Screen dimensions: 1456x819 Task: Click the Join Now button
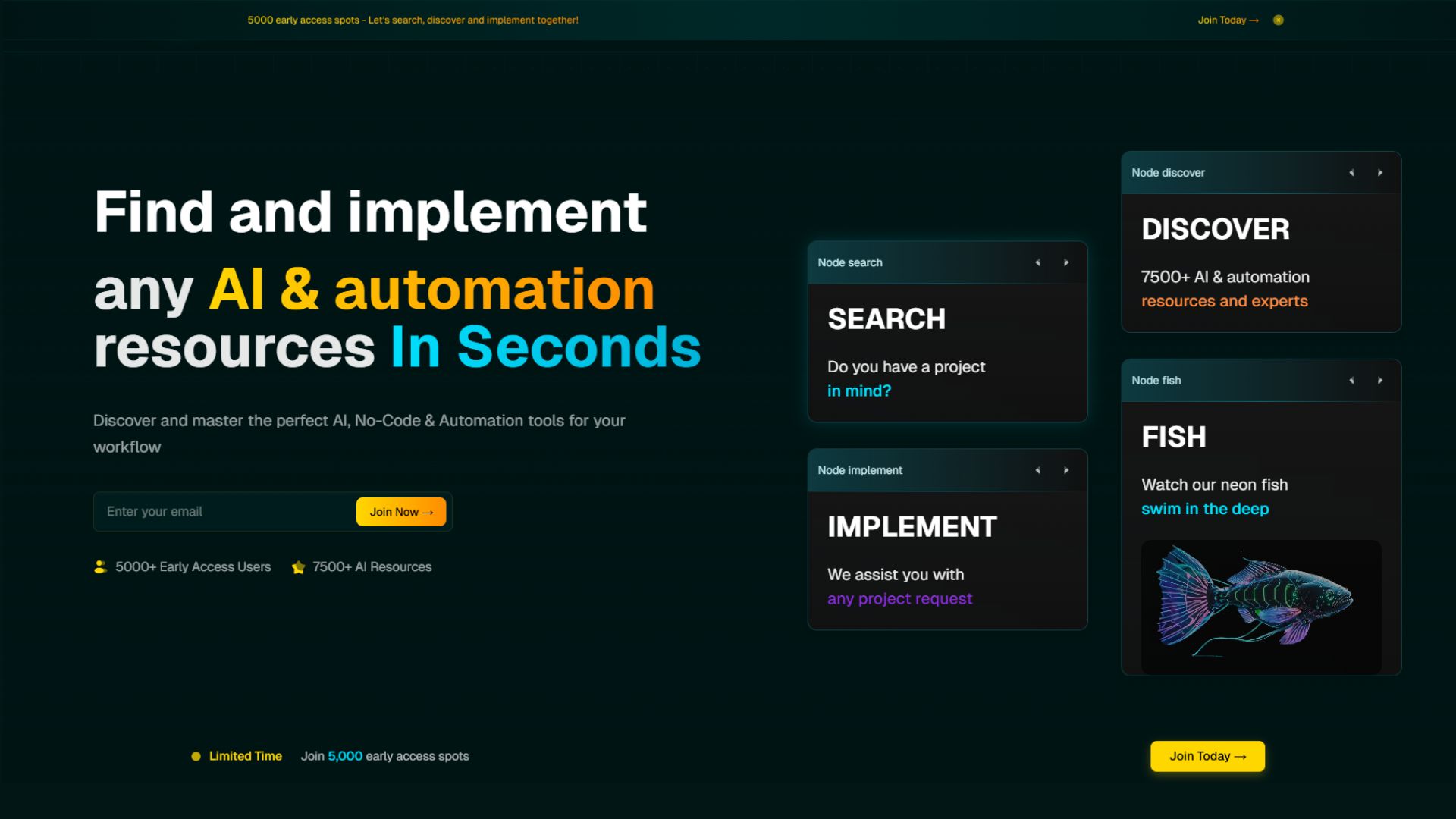400,511
